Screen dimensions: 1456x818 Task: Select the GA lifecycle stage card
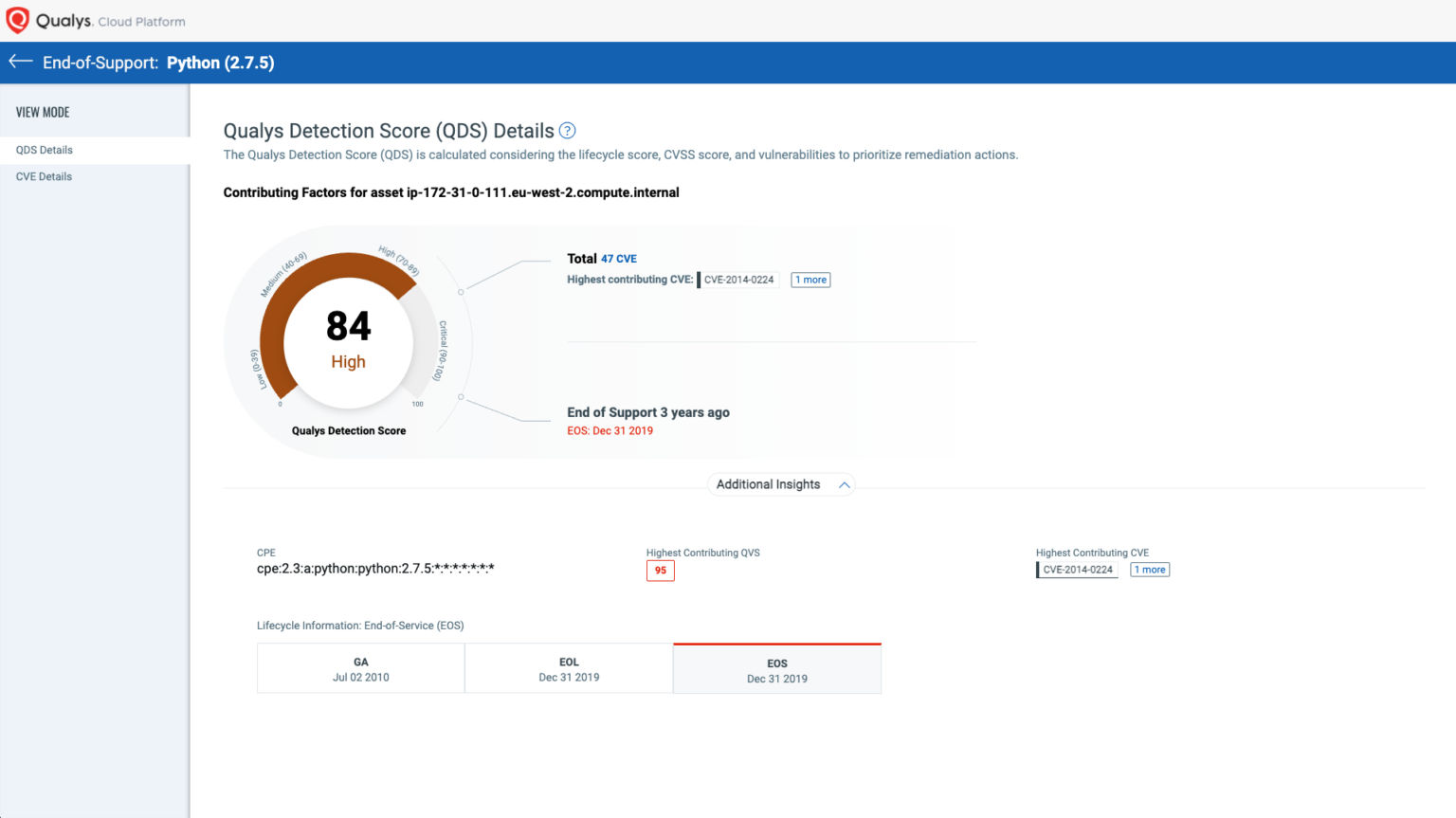360,667
